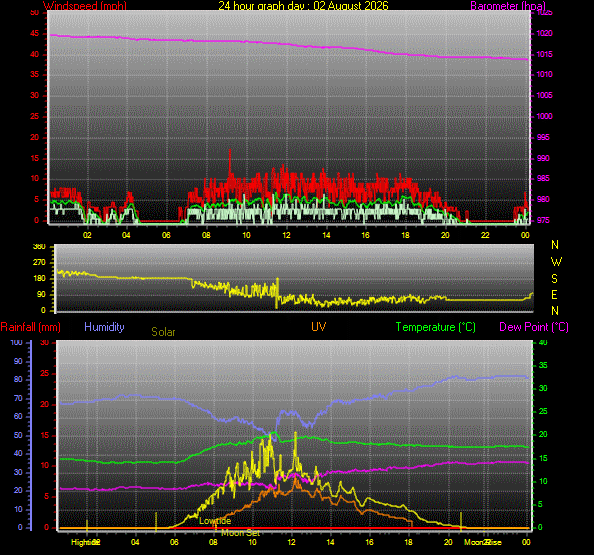Viewport: 594px width, 555px height.
Task: Select hour 12 under the windspeed graph
Action: (286, 235)
